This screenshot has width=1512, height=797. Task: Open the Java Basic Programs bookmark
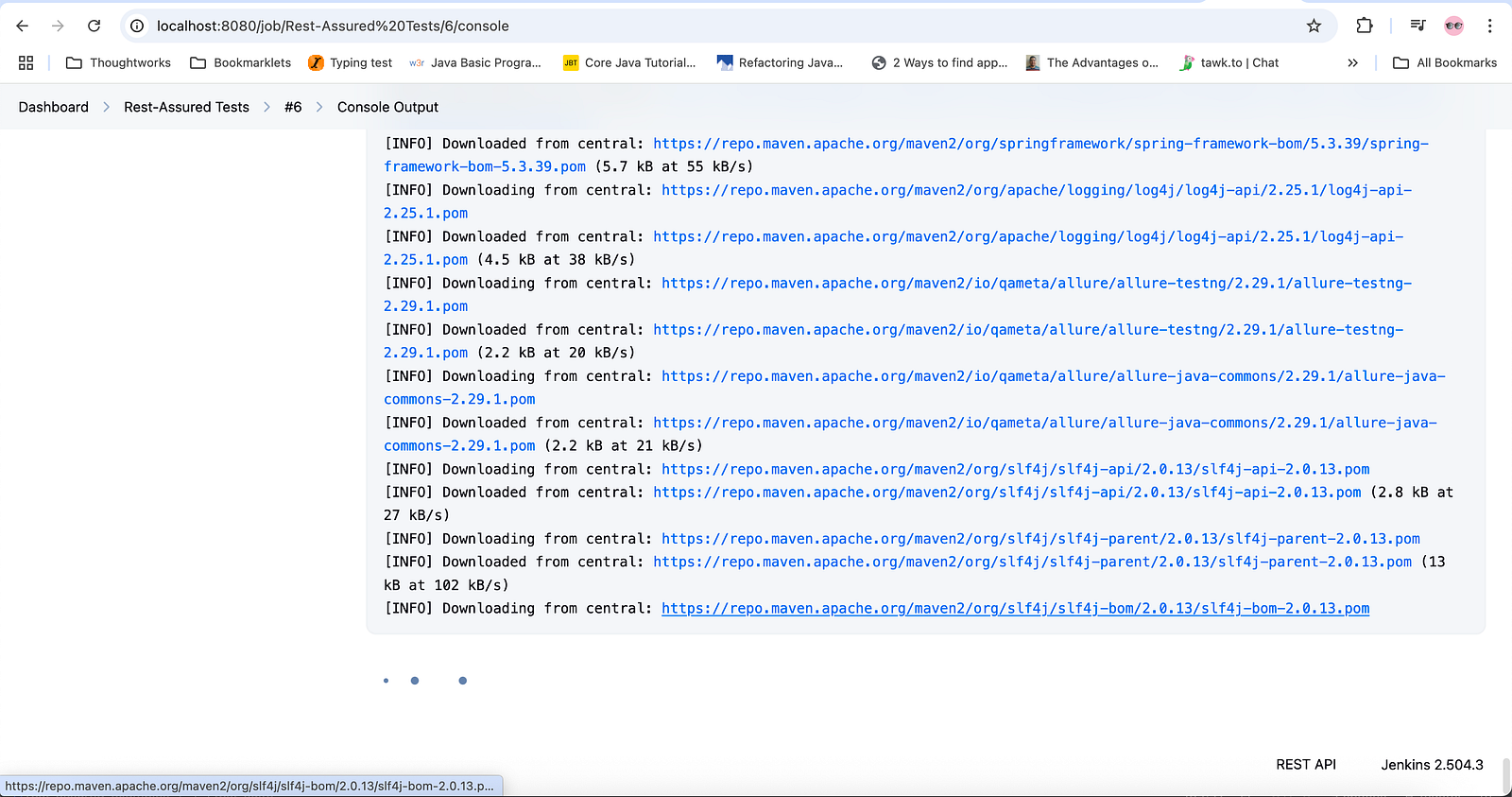(x=475, y=62)
